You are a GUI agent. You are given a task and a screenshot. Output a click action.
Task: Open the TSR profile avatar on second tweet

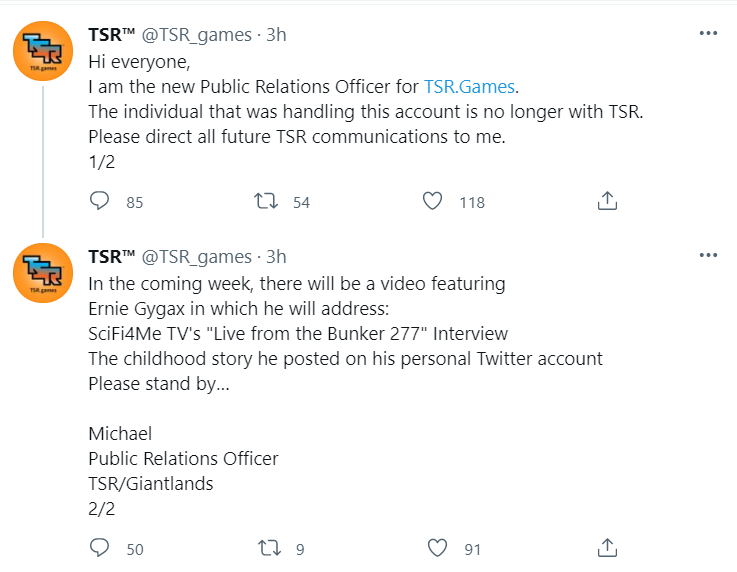pos(42,274)
